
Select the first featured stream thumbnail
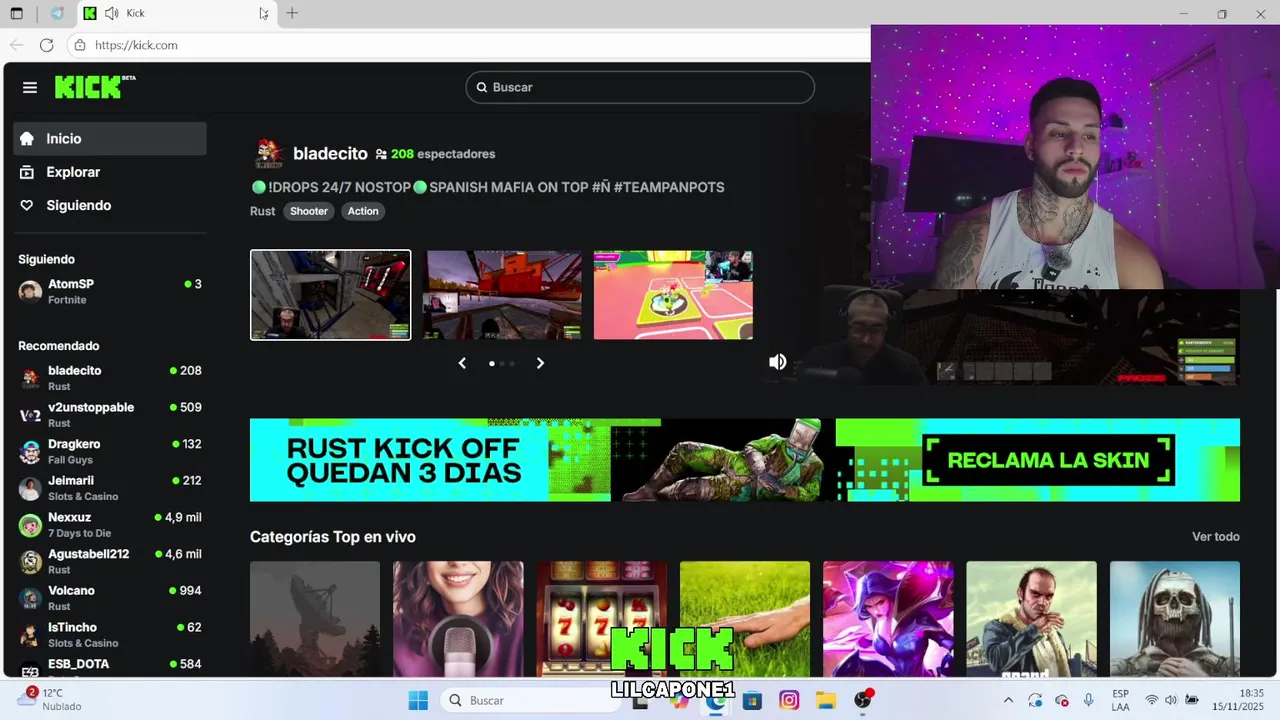click(330, 295)
